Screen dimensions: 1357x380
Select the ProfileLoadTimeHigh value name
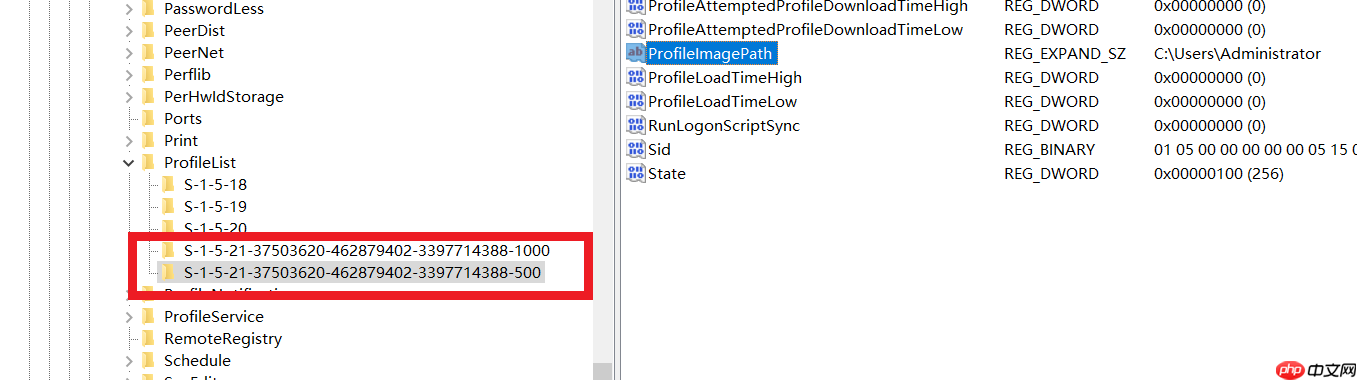[725, 77]
